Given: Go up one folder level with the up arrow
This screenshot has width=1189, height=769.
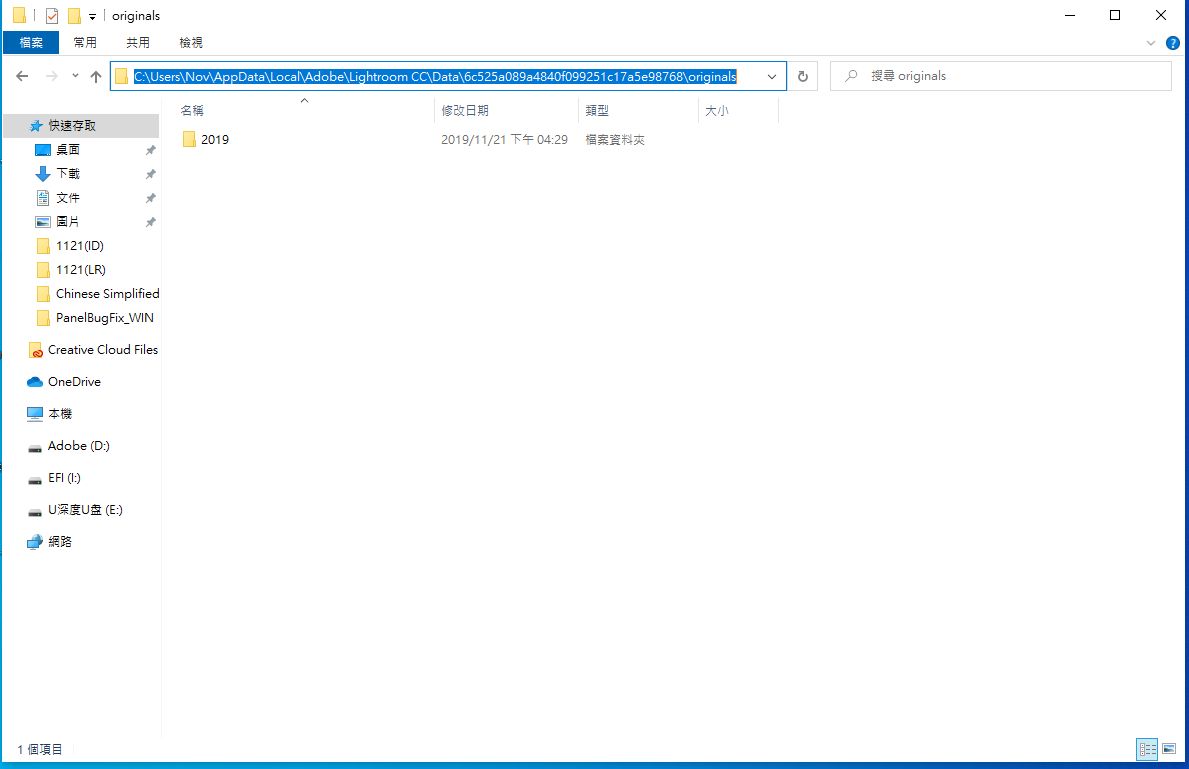Looking at the screenshot, I should (x=96, y=76).
